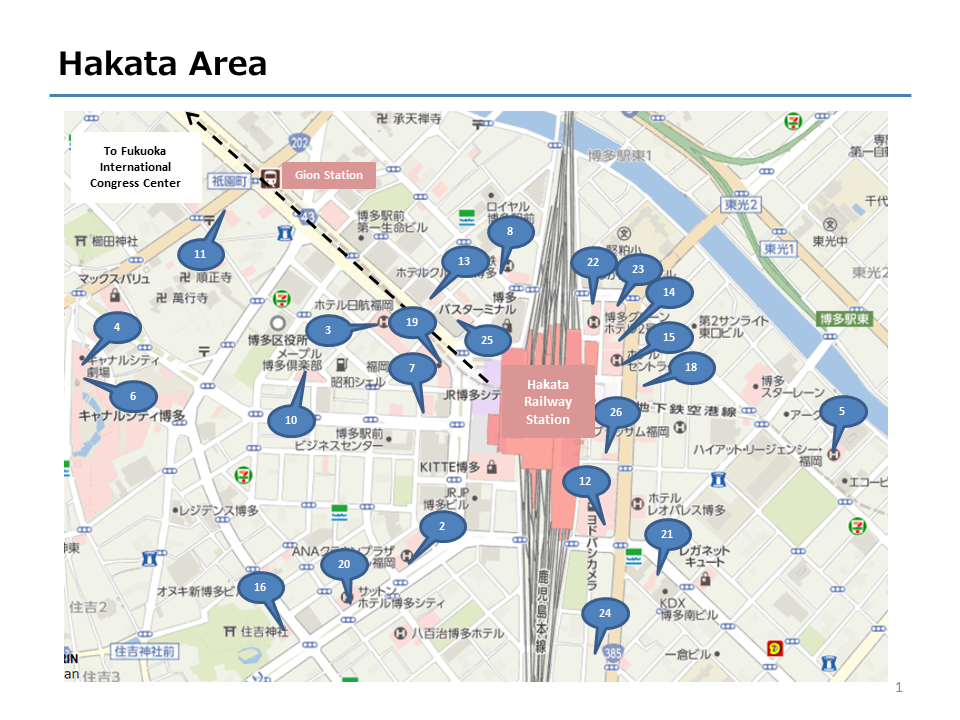Select map marker number 24

point(604,612)
